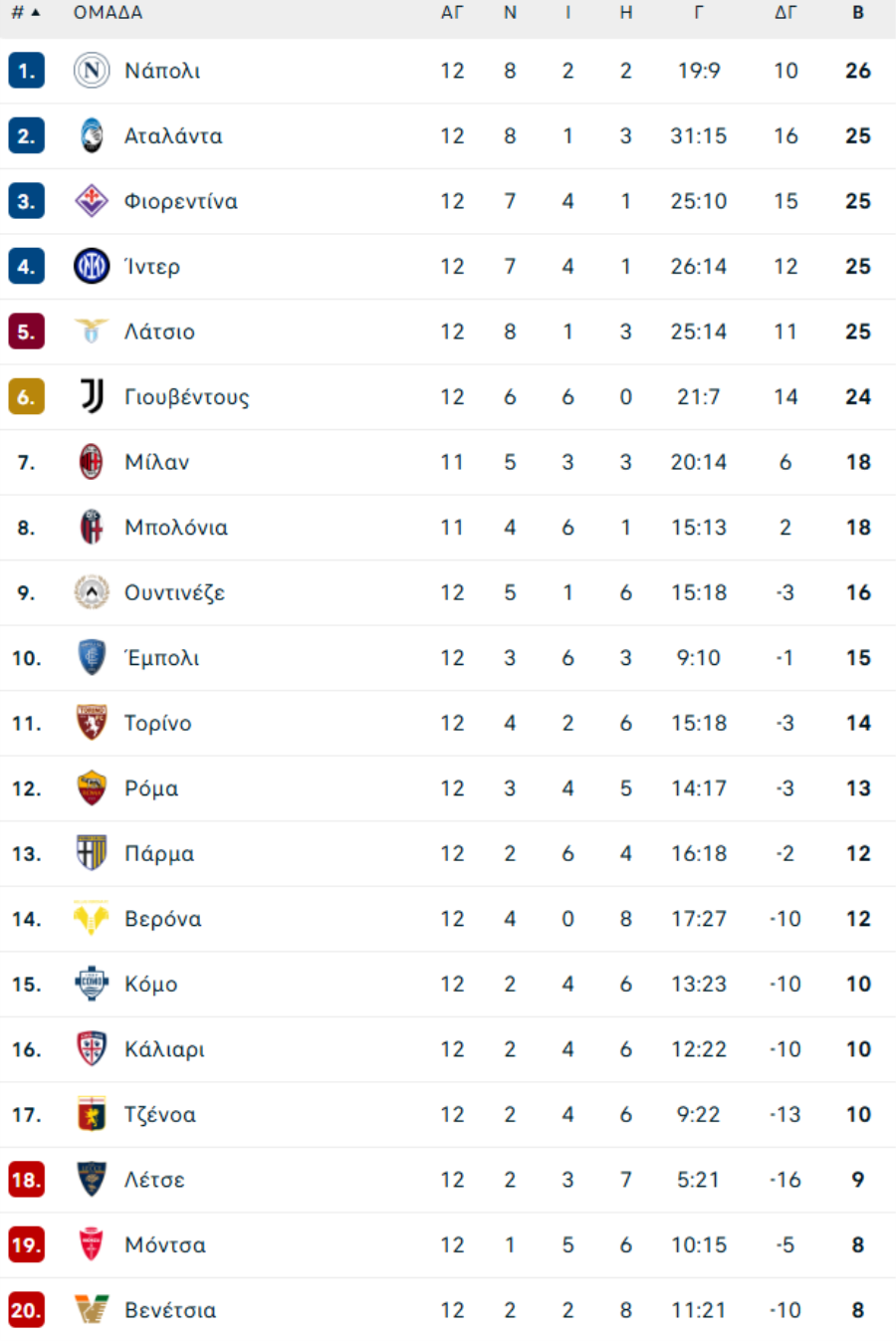
Task: Open the Atalanta team logo
Action: tap(92, 136)
